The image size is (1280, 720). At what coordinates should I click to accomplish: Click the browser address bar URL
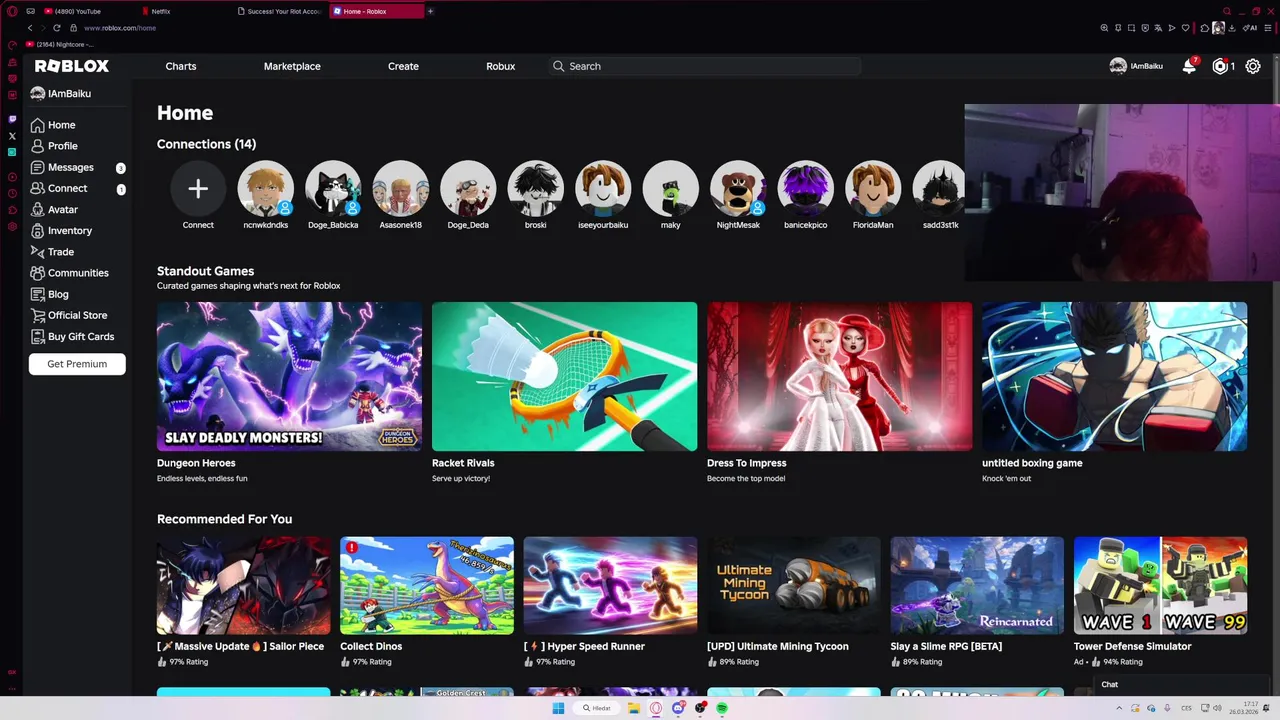click(x=119, y=28)
